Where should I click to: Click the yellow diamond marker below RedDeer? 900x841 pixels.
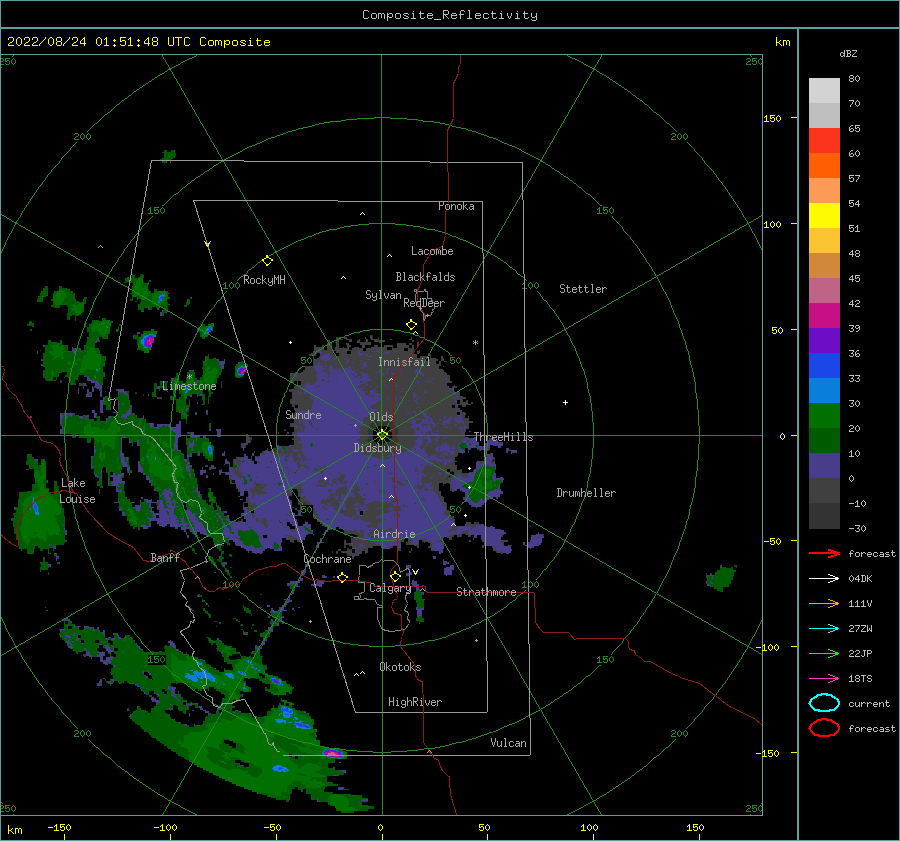[411, 325]
